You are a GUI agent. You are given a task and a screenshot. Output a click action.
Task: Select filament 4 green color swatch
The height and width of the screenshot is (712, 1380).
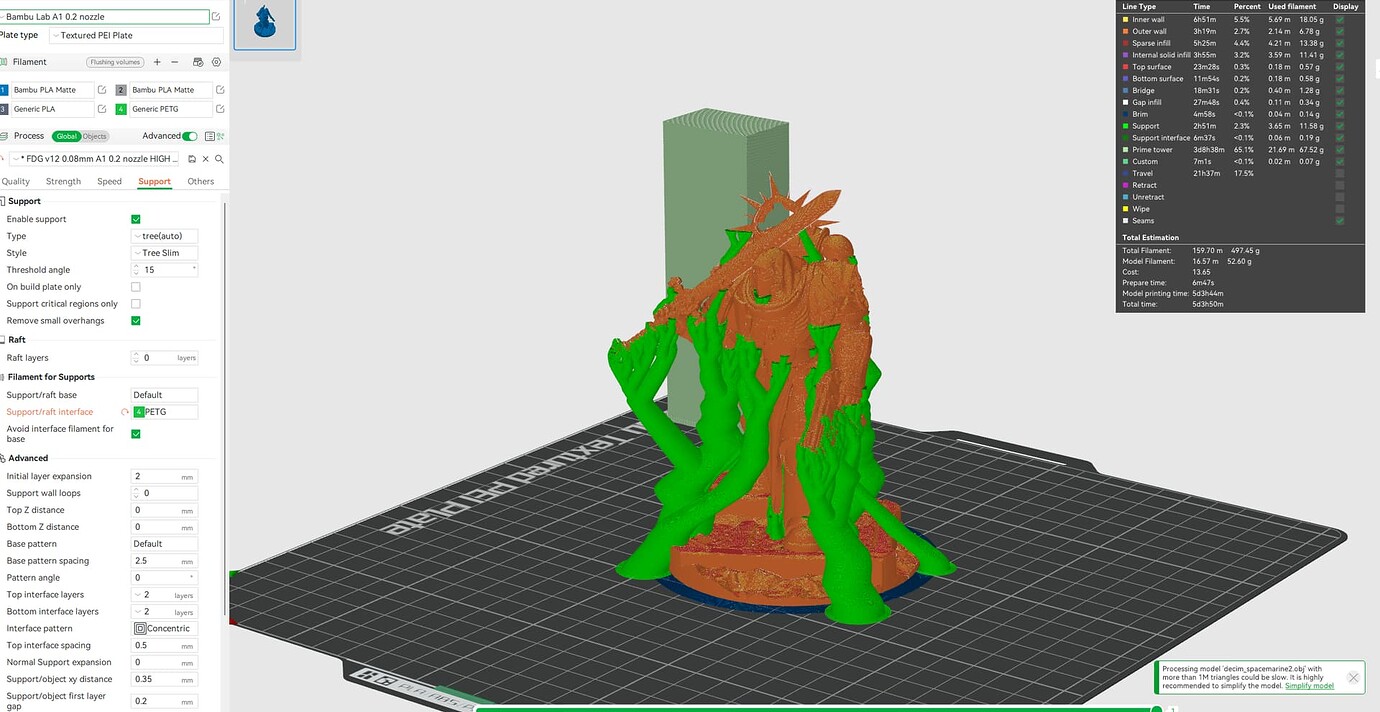pos(121,109)
